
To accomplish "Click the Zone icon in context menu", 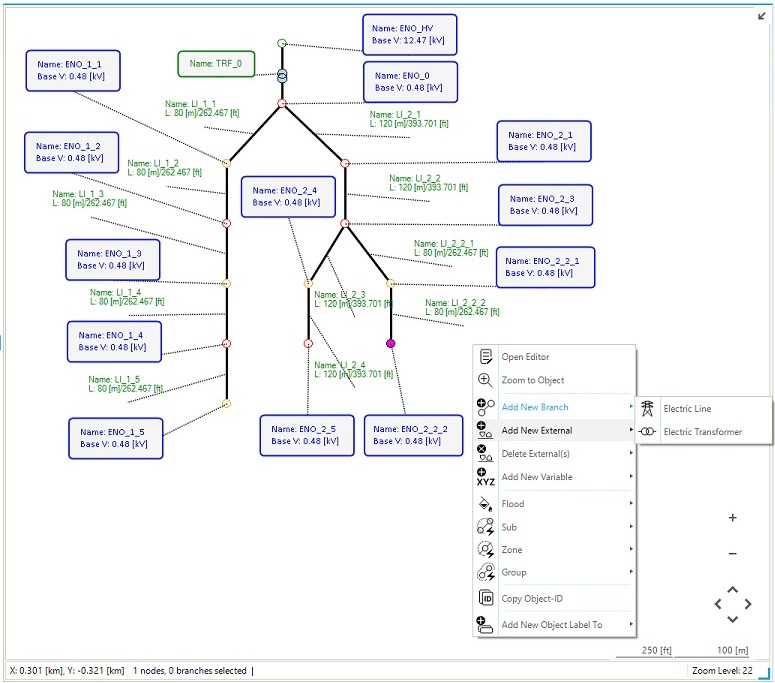I will pyautogui.click(x=485, y=550).
